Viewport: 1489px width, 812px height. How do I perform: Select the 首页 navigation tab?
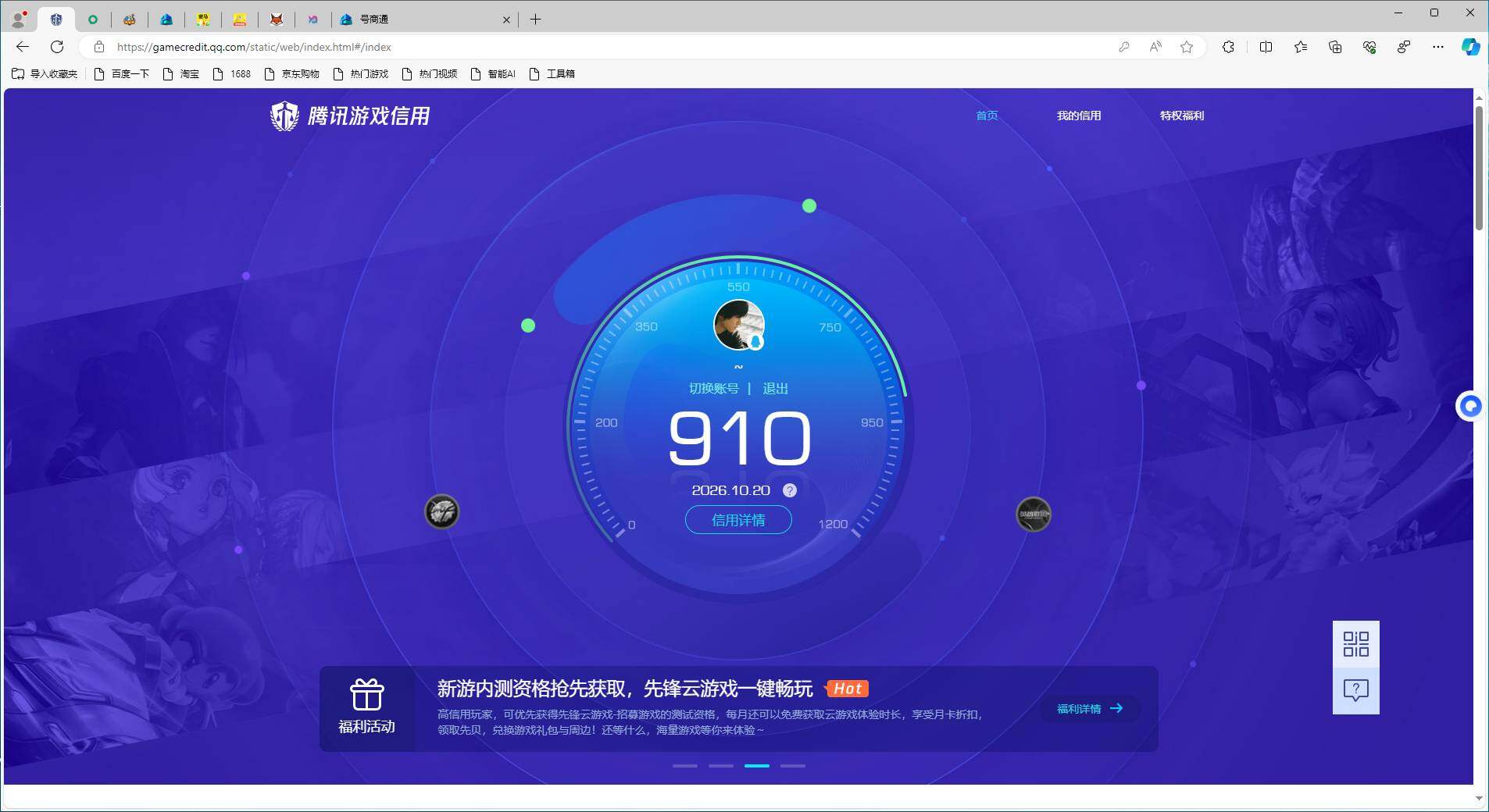click(x=987, y=116)
